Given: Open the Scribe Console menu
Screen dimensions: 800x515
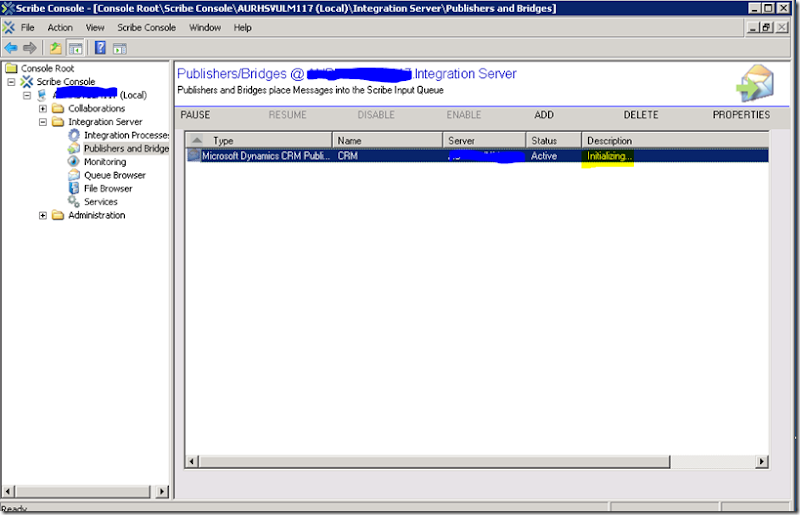Looking at the screenshot, I should [x=146, y=28].
